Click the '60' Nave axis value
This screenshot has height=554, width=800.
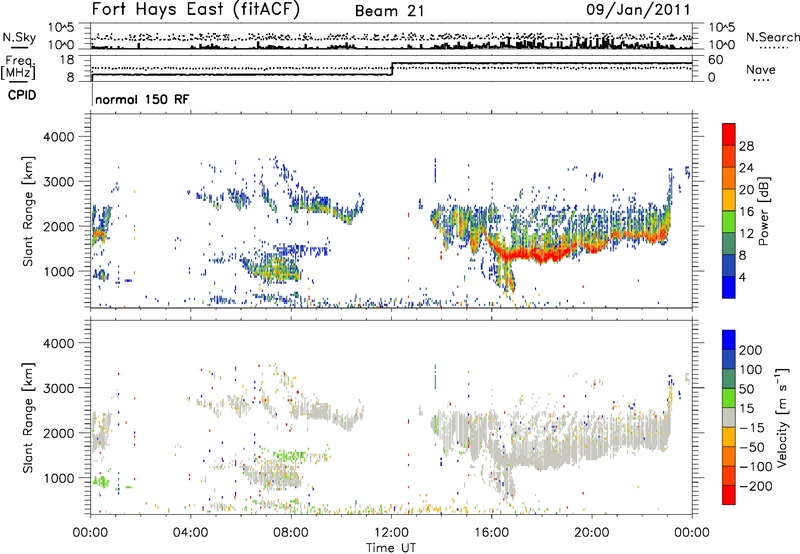pos(716,60)
